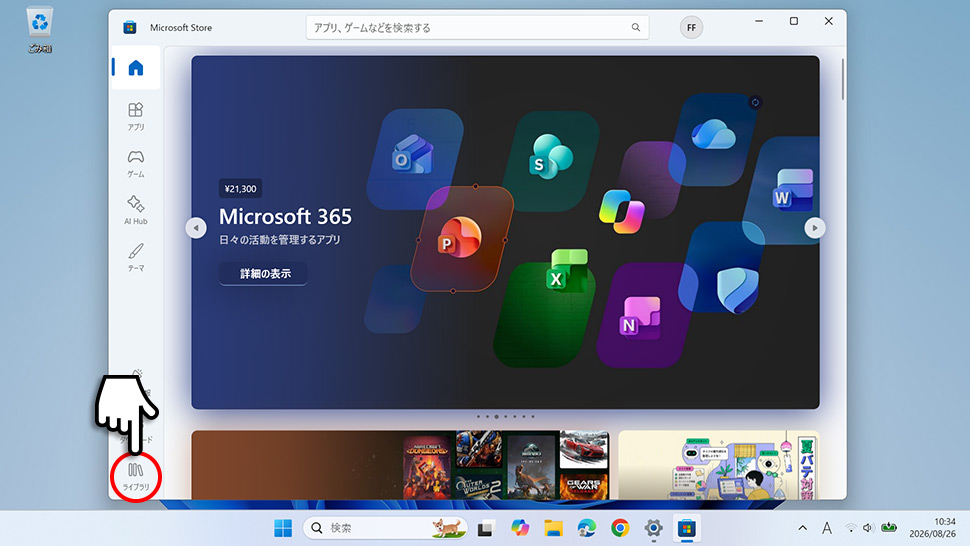Click the Microsoft Store logo in title bar
Viewport: 970px width, 546px height.
pyautogui.click(x=129, y=27)
